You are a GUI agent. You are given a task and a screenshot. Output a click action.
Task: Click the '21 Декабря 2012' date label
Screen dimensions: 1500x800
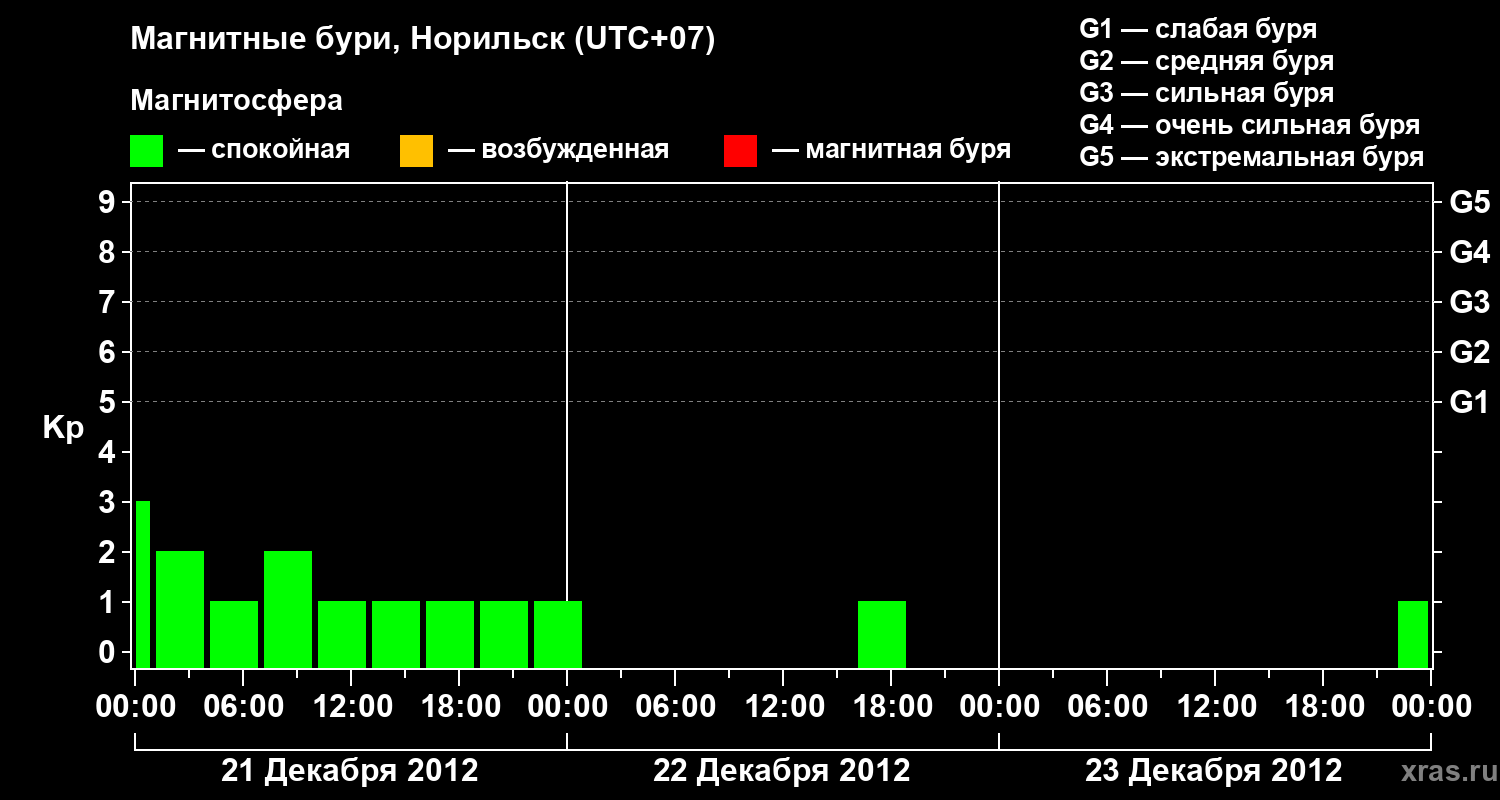coord(350,771)
